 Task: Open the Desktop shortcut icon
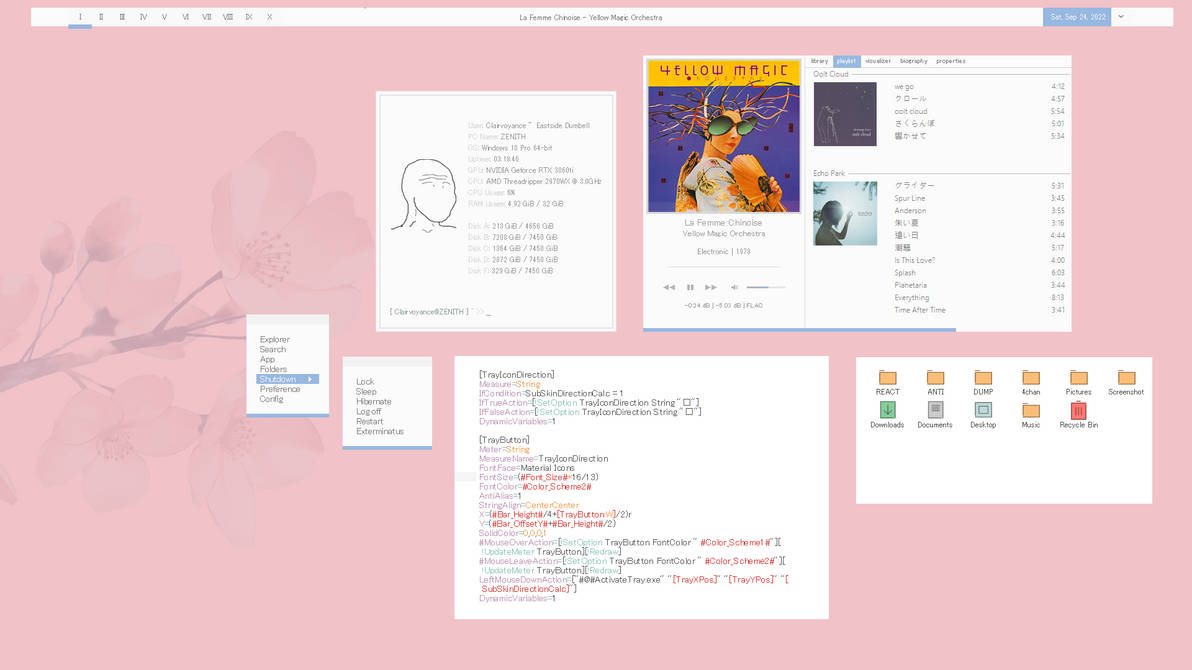(x=983, y=411)
